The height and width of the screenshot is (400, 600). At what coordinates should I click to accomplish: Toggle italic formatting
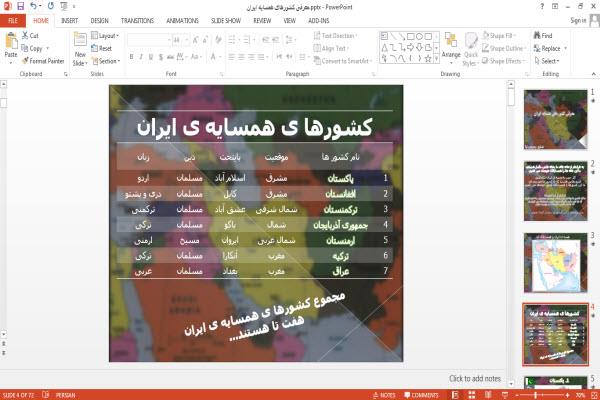pyautogui.click(x=141, y=57)
